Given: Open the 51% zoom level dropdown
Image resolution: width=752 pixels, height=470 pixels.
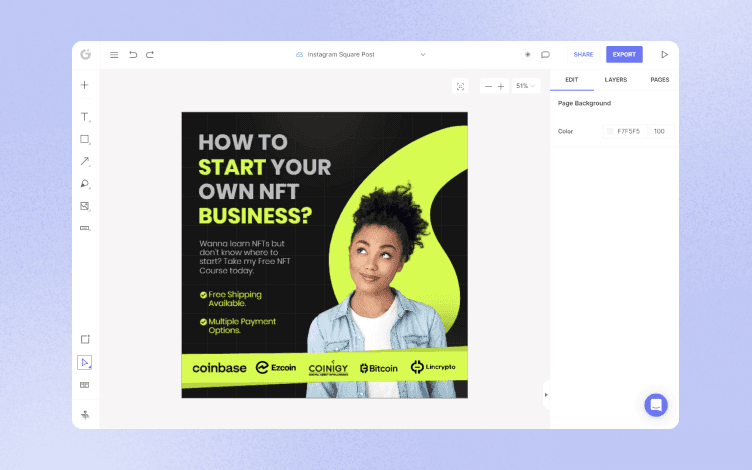Looking at the screenshot, I should (x=526, y=86).
